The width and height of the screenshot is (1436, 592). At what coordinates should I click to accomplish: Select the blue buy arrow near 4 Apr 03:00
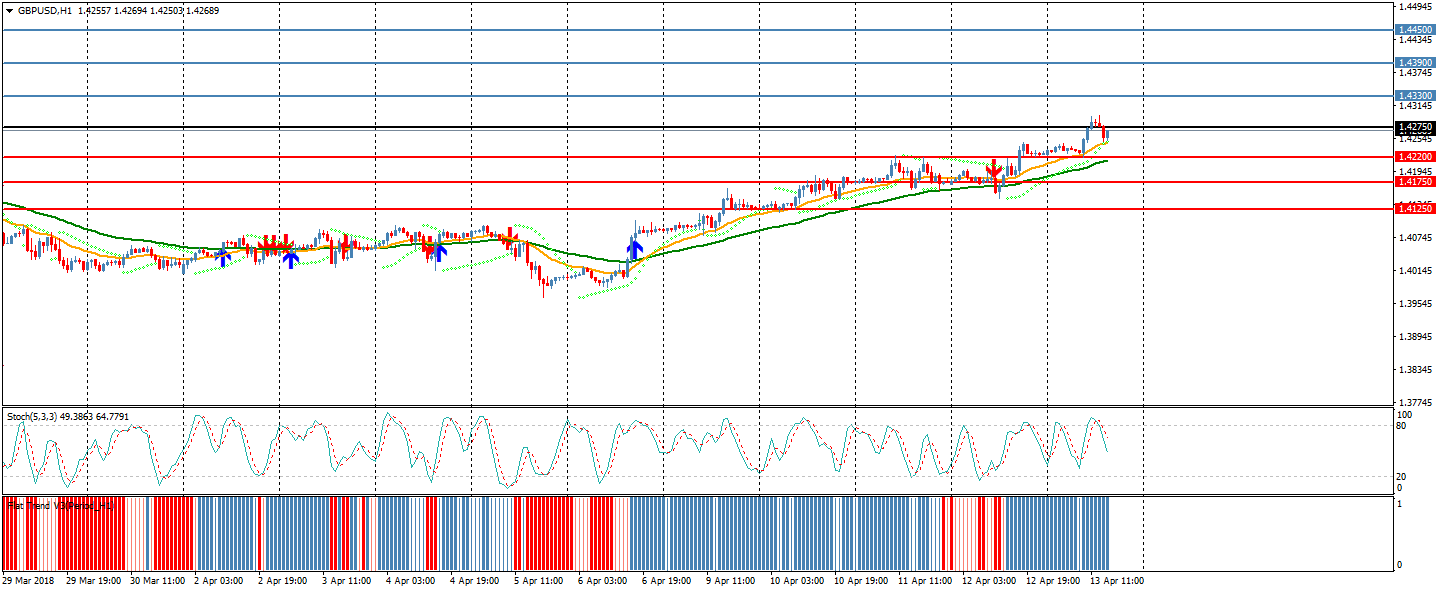[x=438, y=251]
